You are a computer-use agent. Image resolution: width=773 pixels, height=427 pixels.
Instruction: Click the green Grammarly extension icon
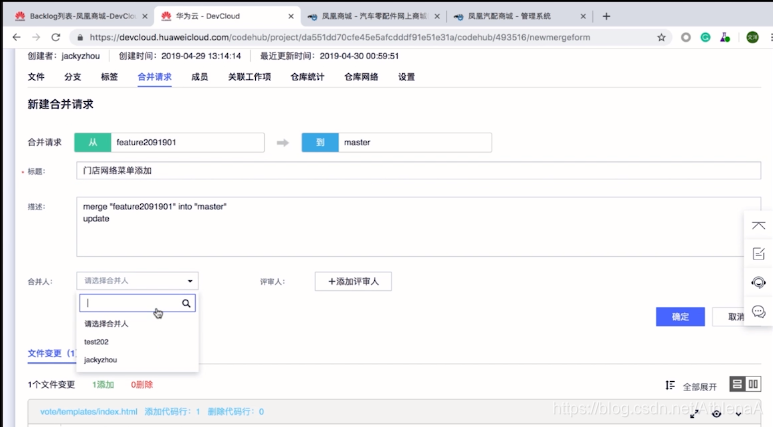point(705,37)
